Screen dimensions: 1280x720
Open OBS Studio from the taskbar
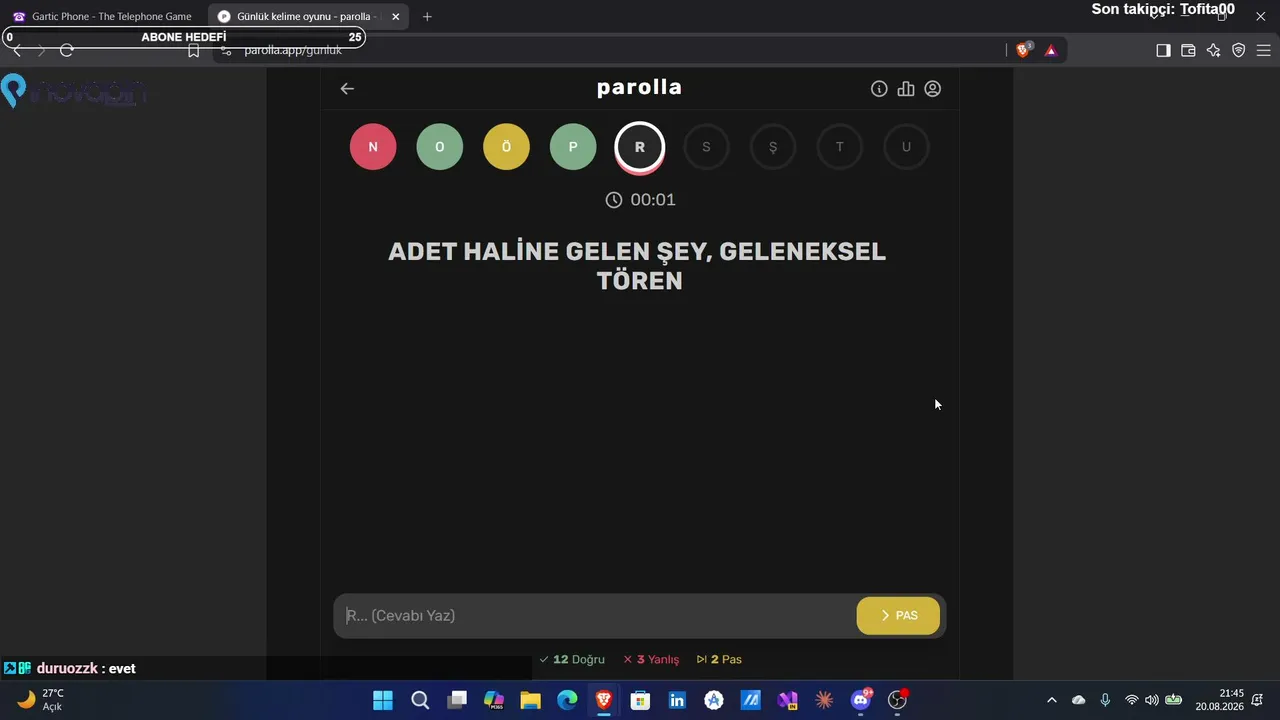click(898, 700)
